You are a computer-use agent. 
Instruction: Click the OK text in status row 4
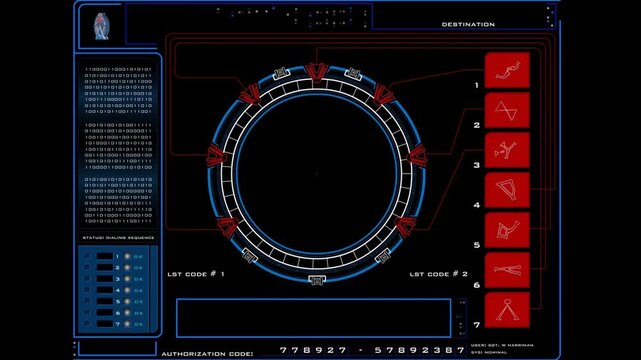(x=138, y=291)
